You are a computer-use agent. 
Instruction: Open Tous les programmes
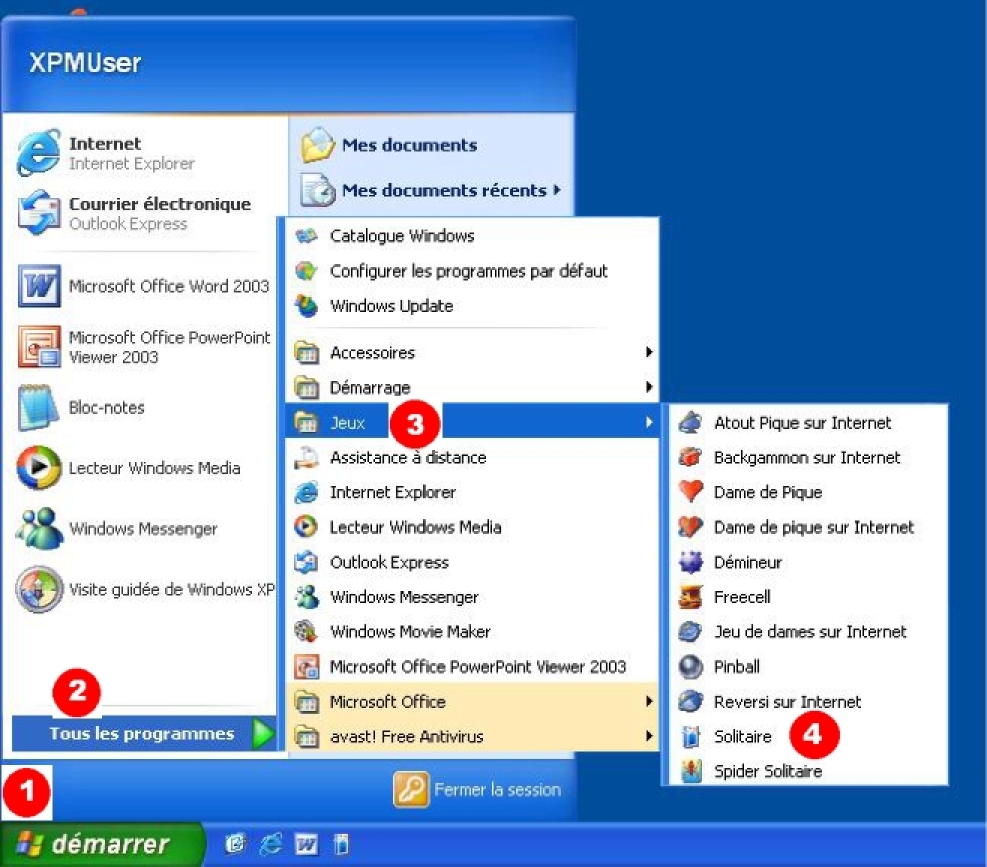[144, 734]
